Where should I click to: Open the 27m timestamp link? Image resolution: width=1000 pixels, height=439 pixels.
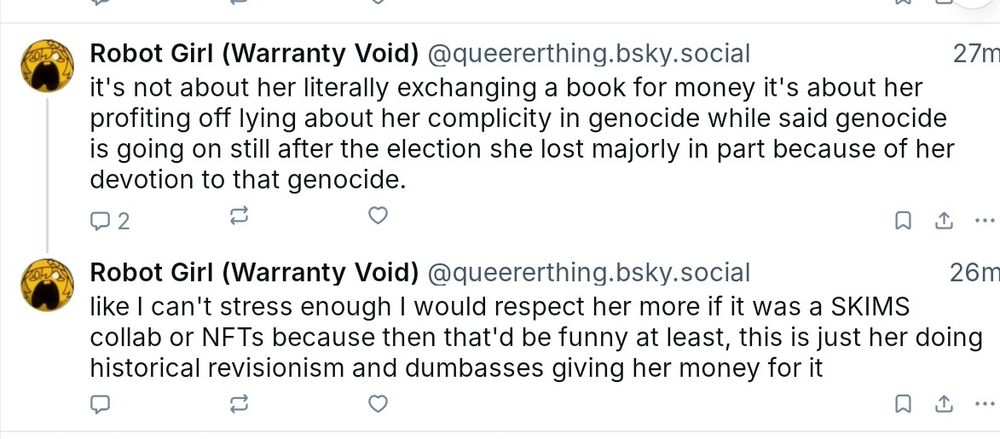point(976,53)
